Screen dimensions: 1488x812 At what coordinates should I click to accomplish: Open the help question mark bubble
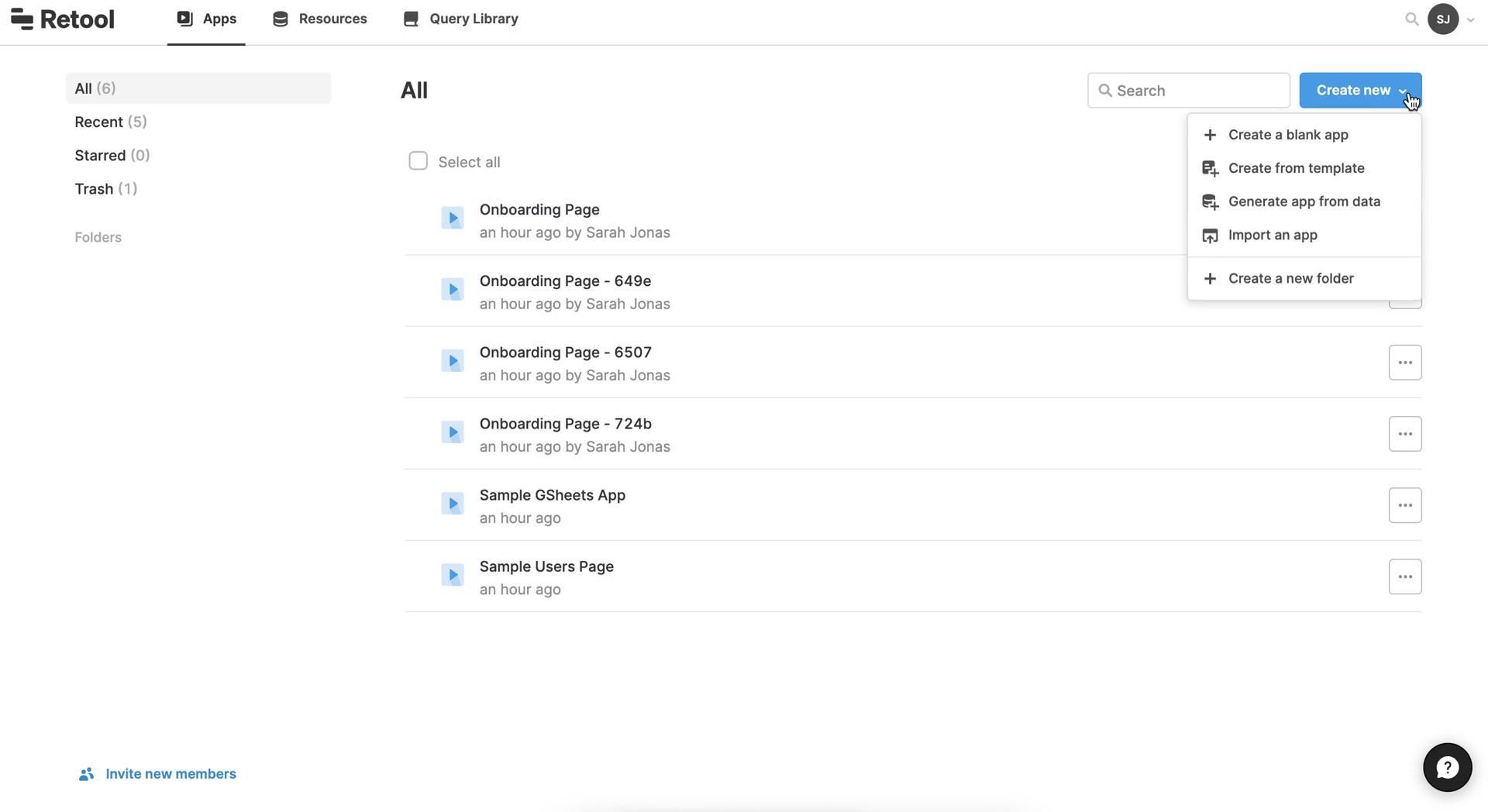(x=1446, y=767)
